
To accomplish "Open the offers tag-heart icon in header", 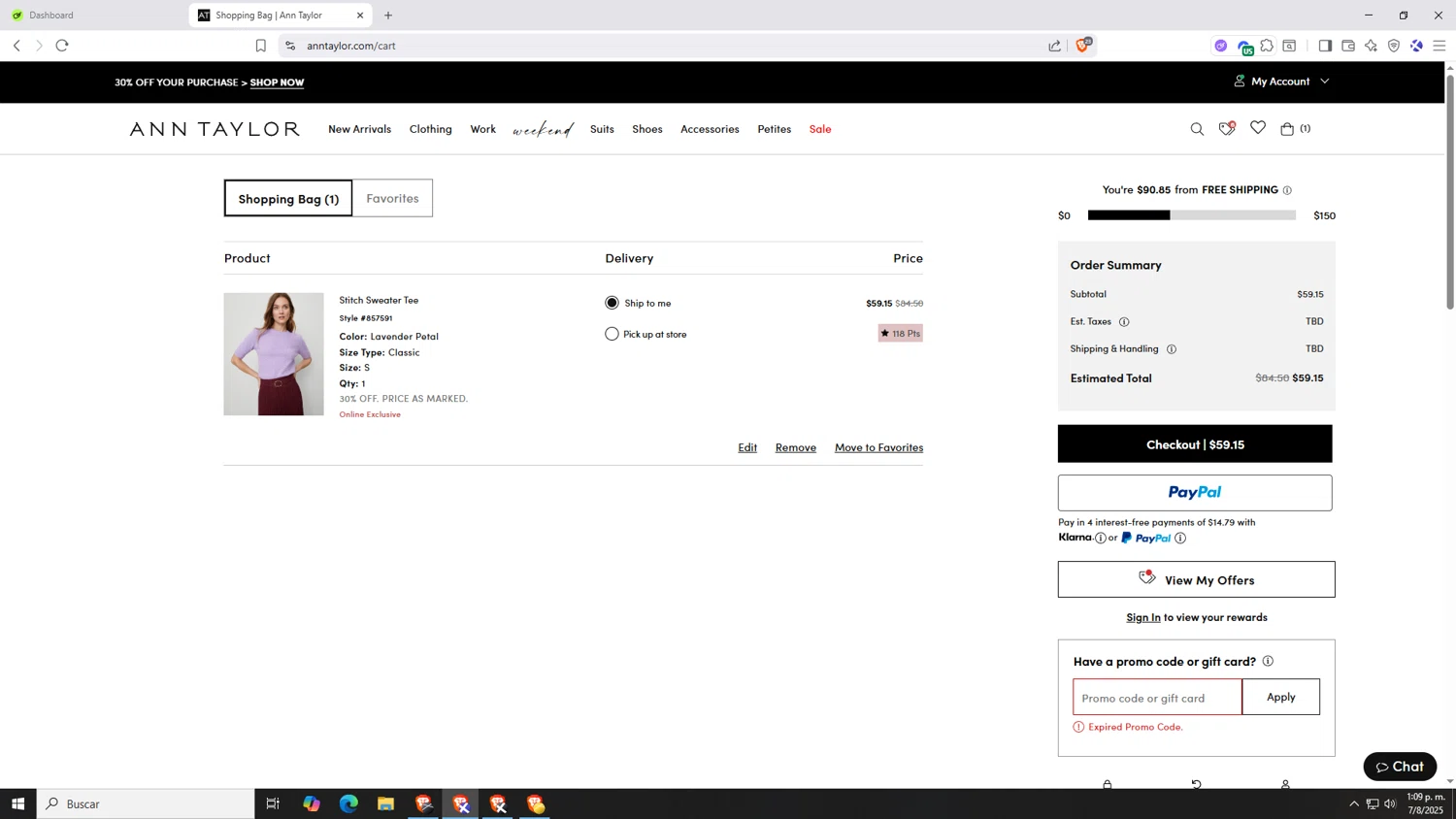I will (1227, 128).
